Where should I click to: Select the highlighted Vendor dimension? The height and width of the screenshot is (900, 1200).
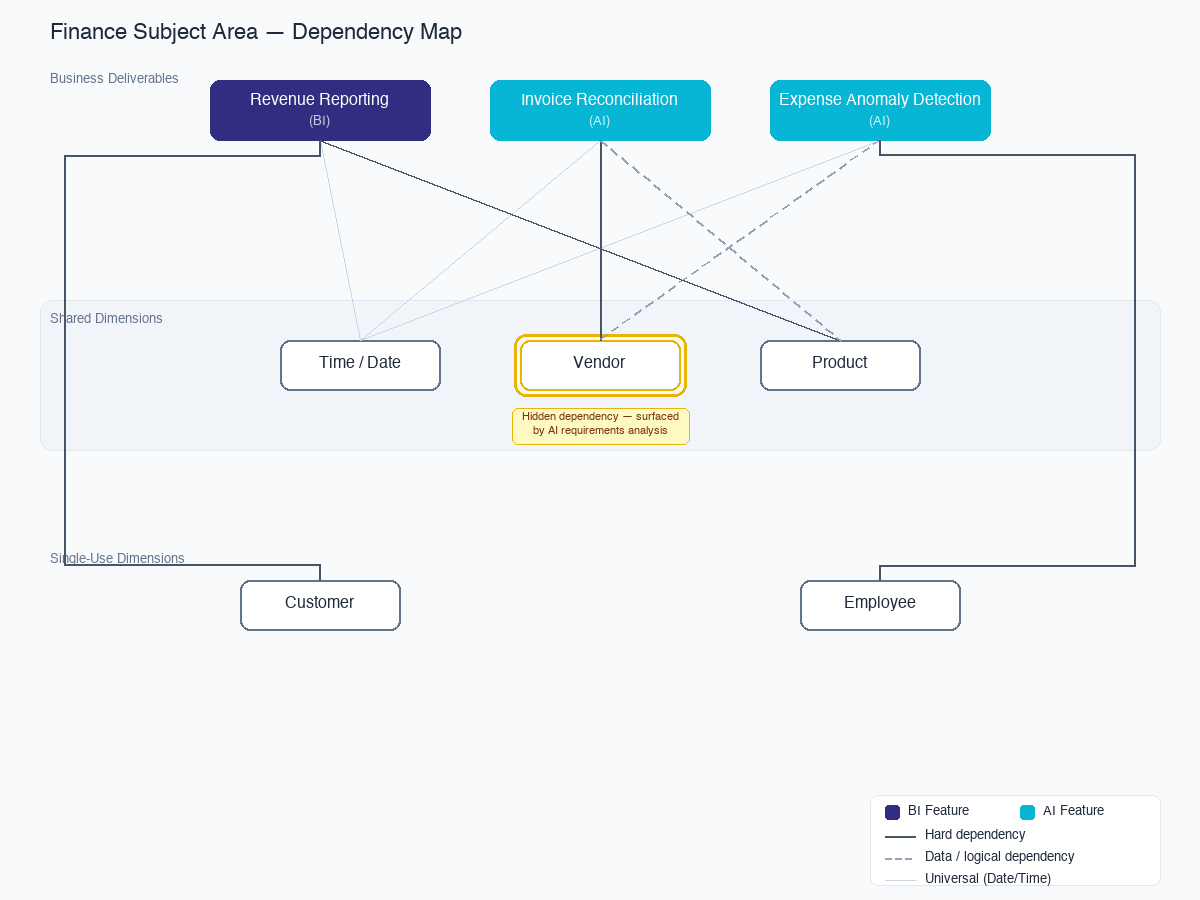click(600, 364)
